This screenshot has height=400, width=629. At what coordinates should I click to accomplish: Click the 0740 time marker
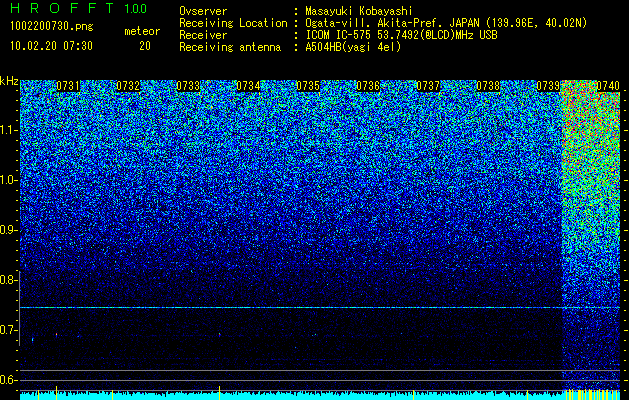[609, 86]
